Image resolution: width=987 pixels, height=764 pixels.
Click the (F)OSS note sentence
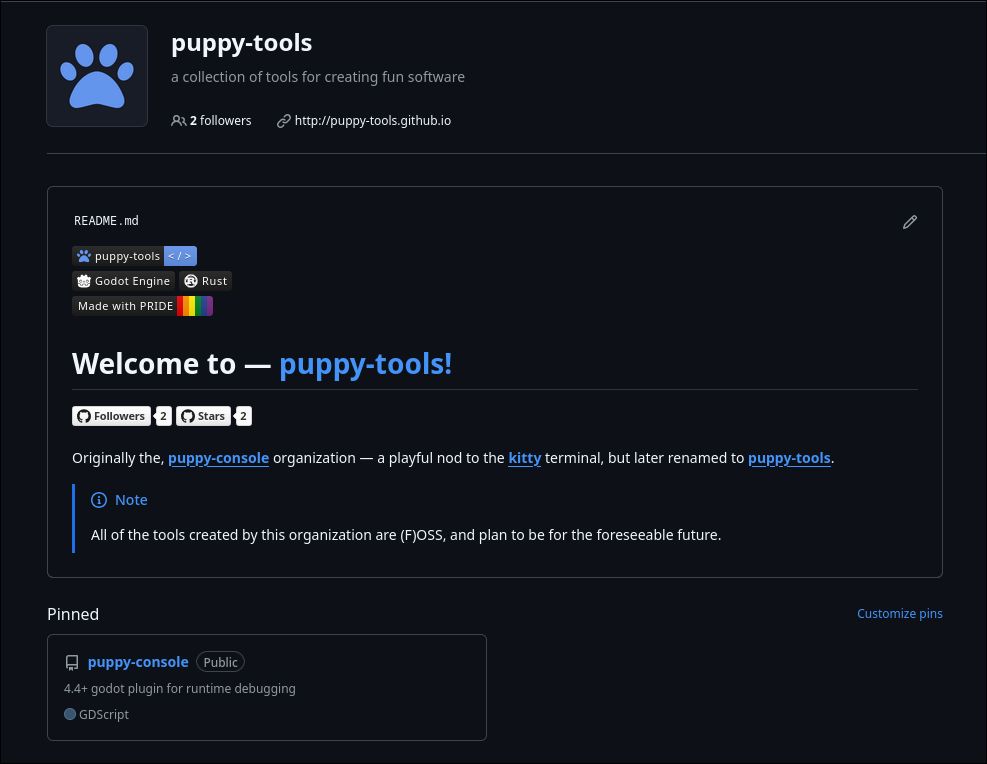406,535
